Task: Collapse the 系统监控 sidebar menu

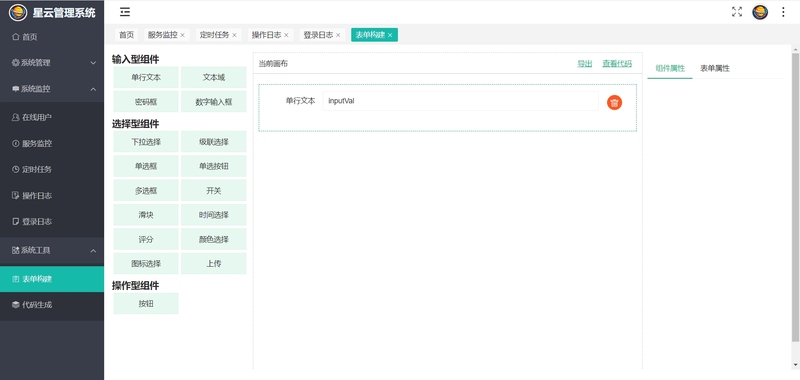Action: (52, 89)
